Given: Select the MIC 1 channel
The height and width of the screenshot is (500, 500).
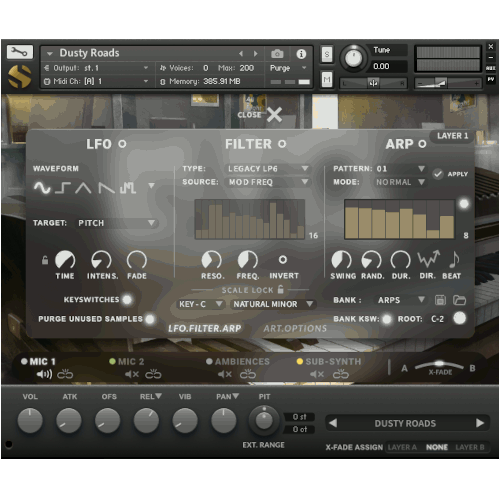Looking at the screenshot, I should pyautogui.click(x=38, y=361).
